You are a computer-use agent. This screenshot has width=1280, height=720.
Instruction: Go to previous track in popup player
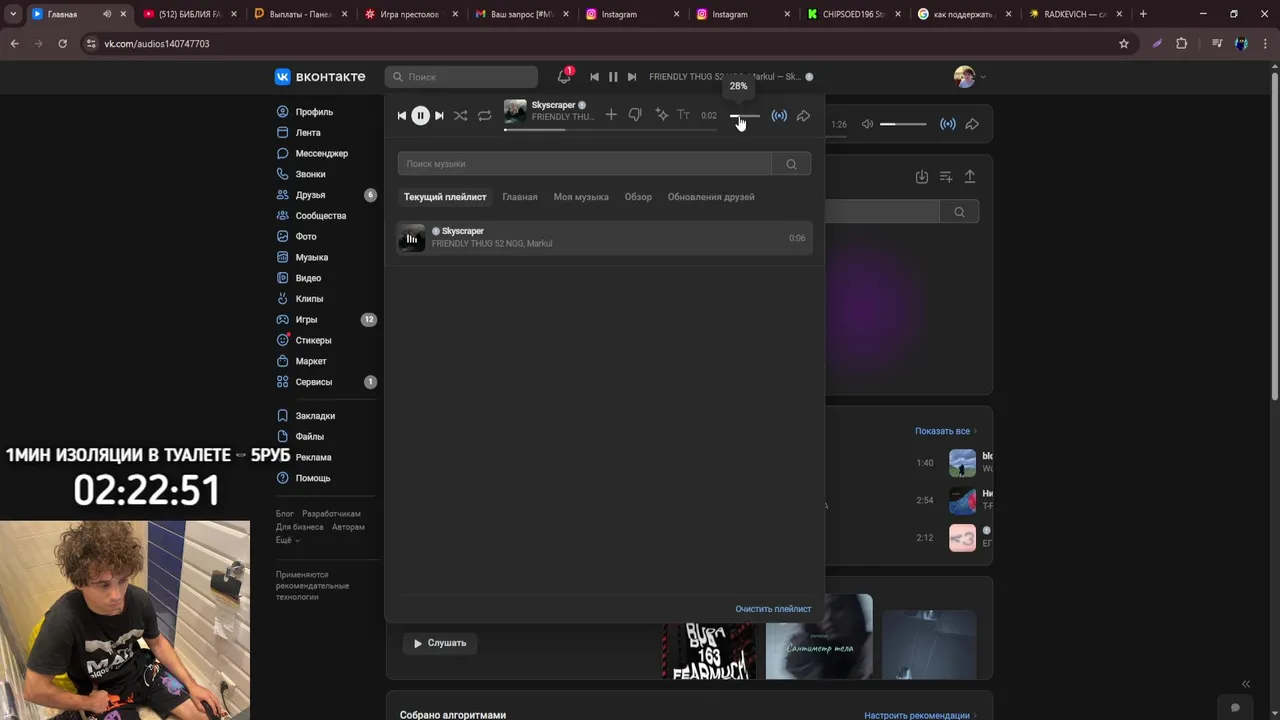[402, 116]
